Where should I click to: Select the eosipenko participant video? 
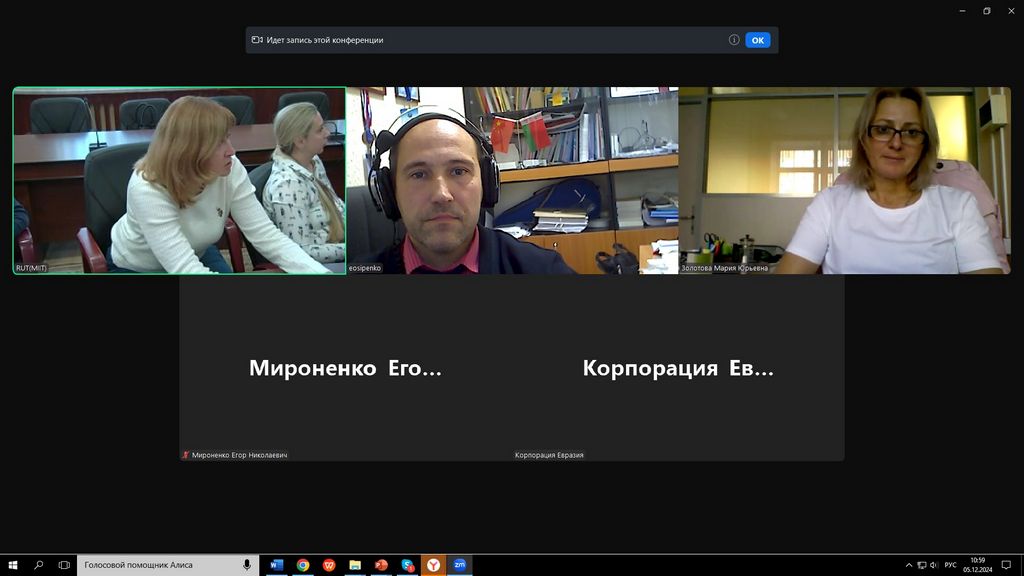pos(512,180)
